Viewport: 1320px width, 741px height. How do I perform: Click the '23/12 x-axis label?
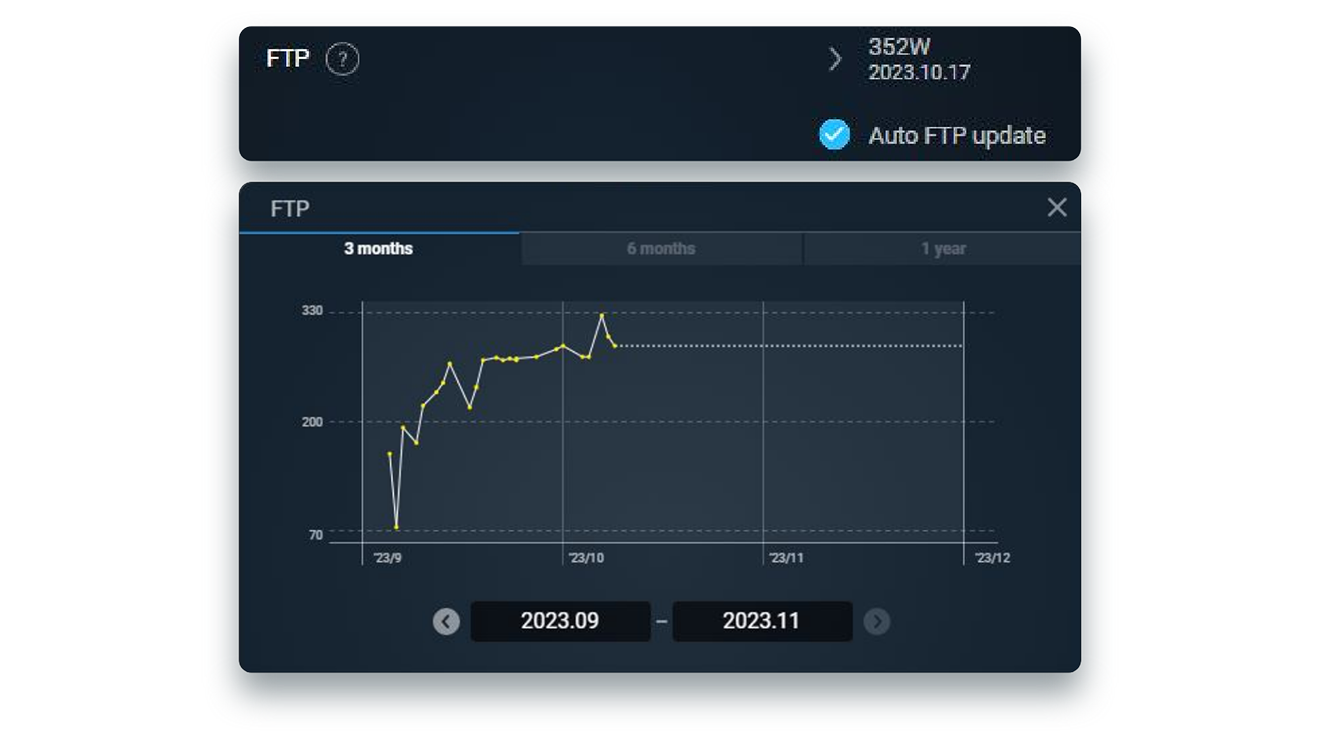992,558
